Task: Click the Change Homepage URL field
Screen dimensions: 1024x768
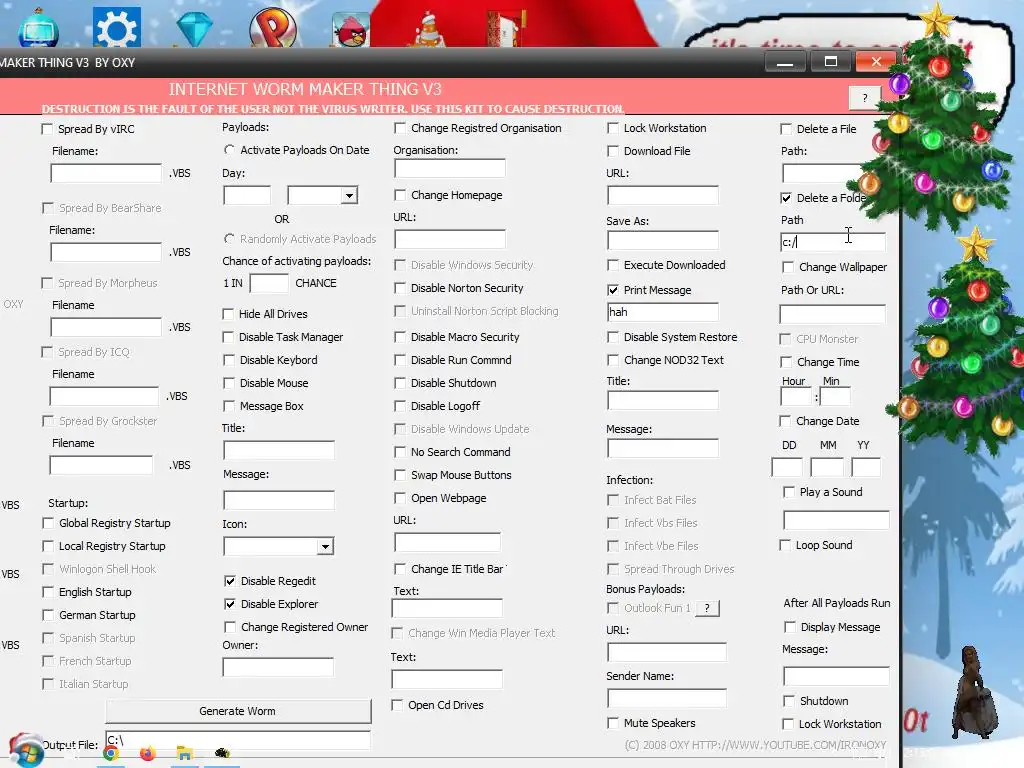Action: (450, 239)
